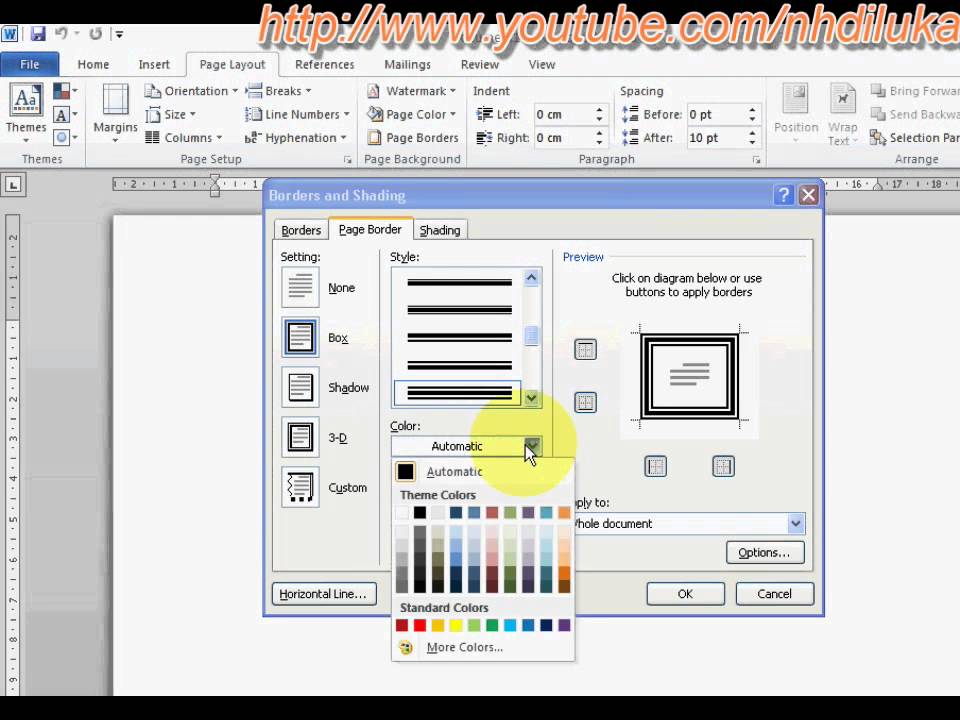Image resolution: width=960 pixels, height=720 pixels.
Task: Toggle the right border button in Preview
Action: pos(723,467)
